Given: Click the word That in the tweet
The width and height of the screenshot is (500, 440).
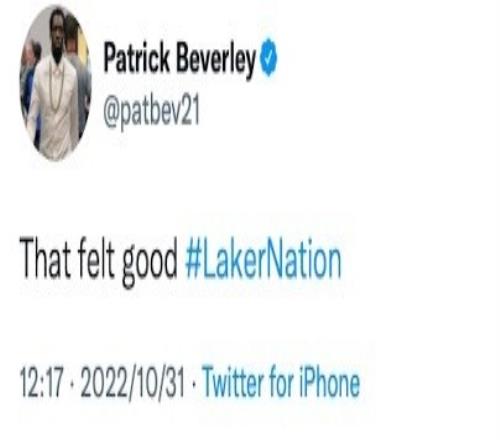Looking at the screenshot, I should click(45, 258).
